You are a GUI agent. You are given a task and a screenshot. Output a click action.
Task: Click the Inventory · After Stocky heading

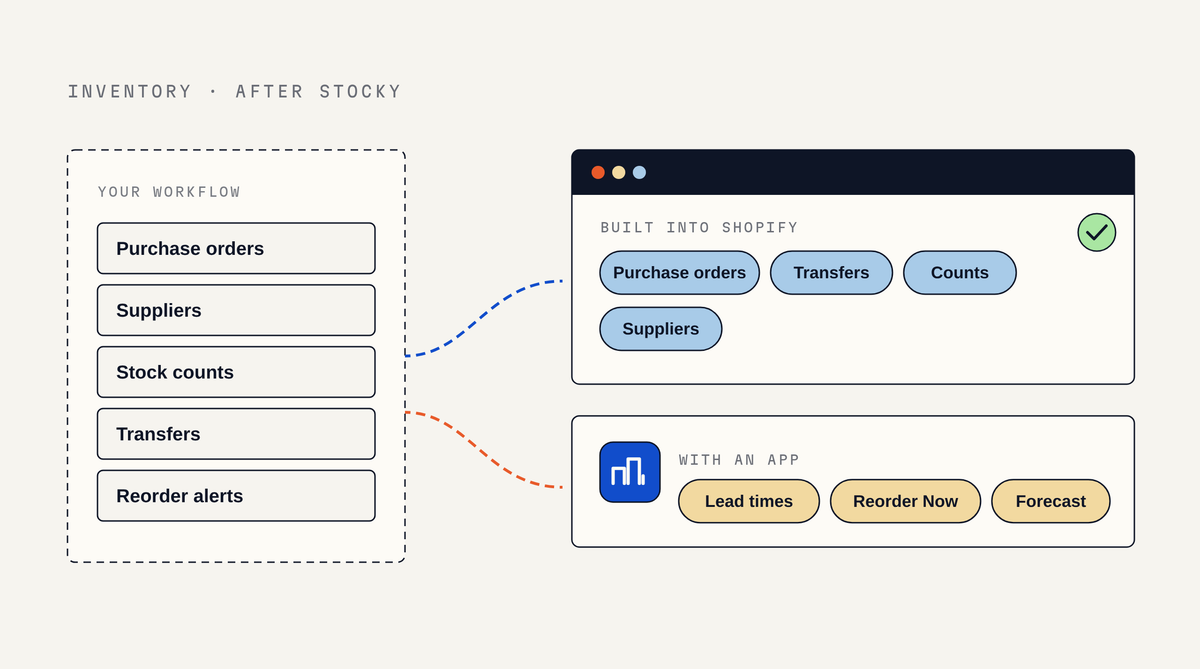(235, 92)
